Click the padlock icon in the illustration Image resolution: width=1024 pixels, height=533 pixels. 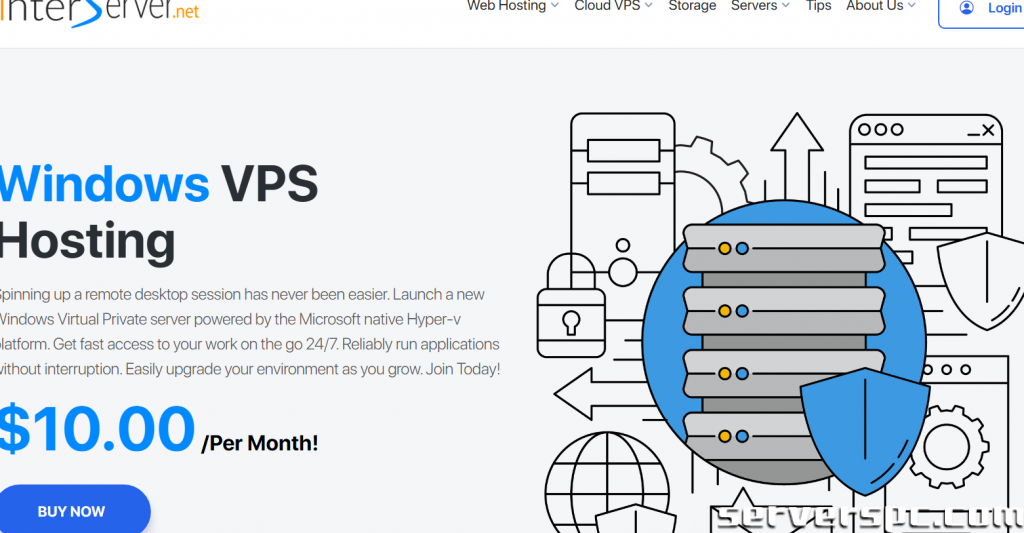click(570, 310)
